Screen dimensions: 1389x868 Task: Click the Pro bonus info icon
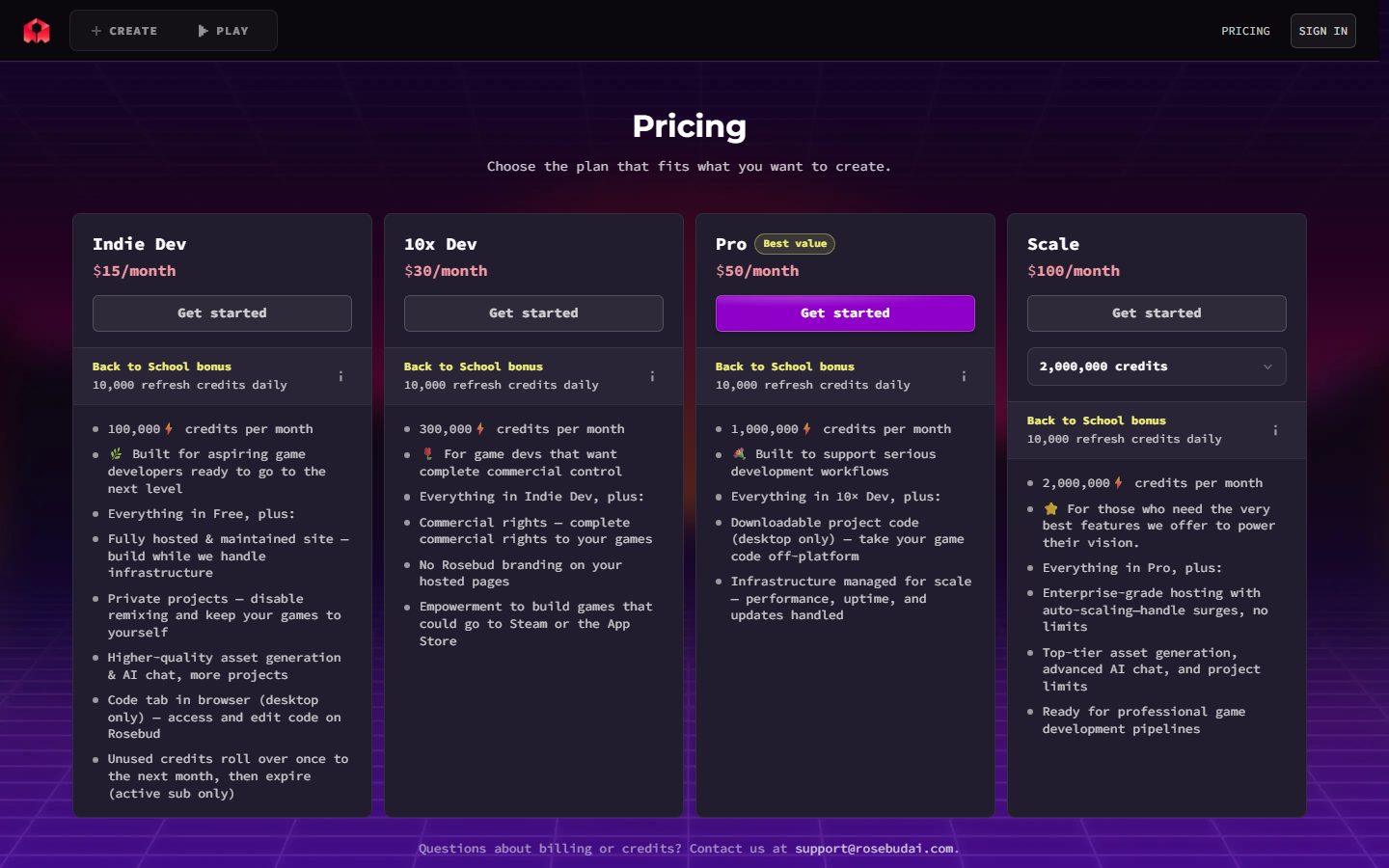pos(964,376)
